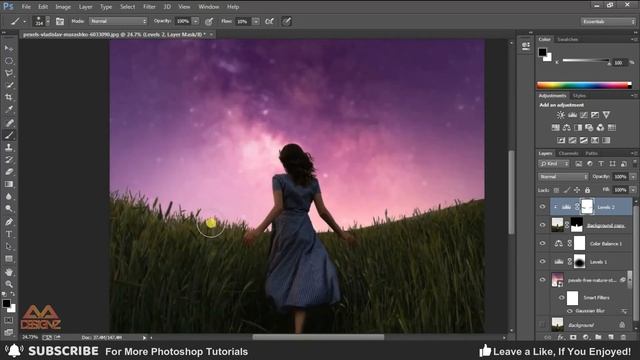Viewport: 640px width, 360px height.
Task: Enable airbrush-style build-up effects
Action: (x=269, y=21)
